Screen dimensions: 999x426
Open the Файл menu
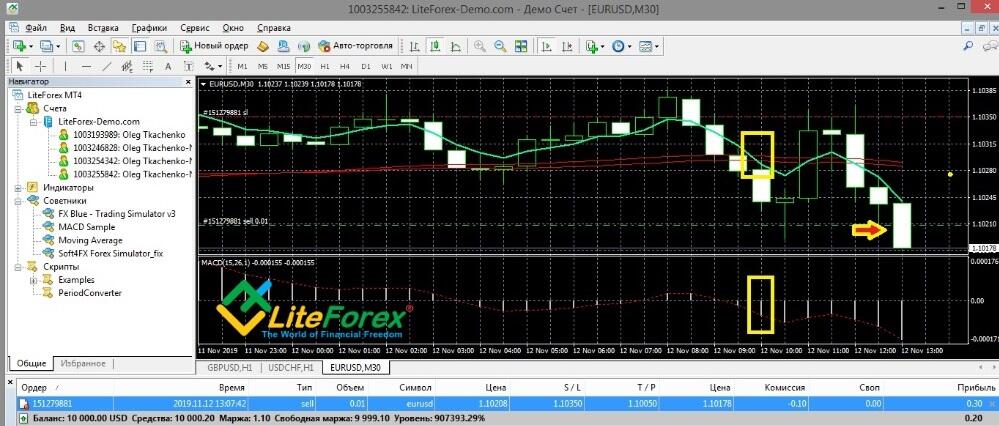coord(36,28)
